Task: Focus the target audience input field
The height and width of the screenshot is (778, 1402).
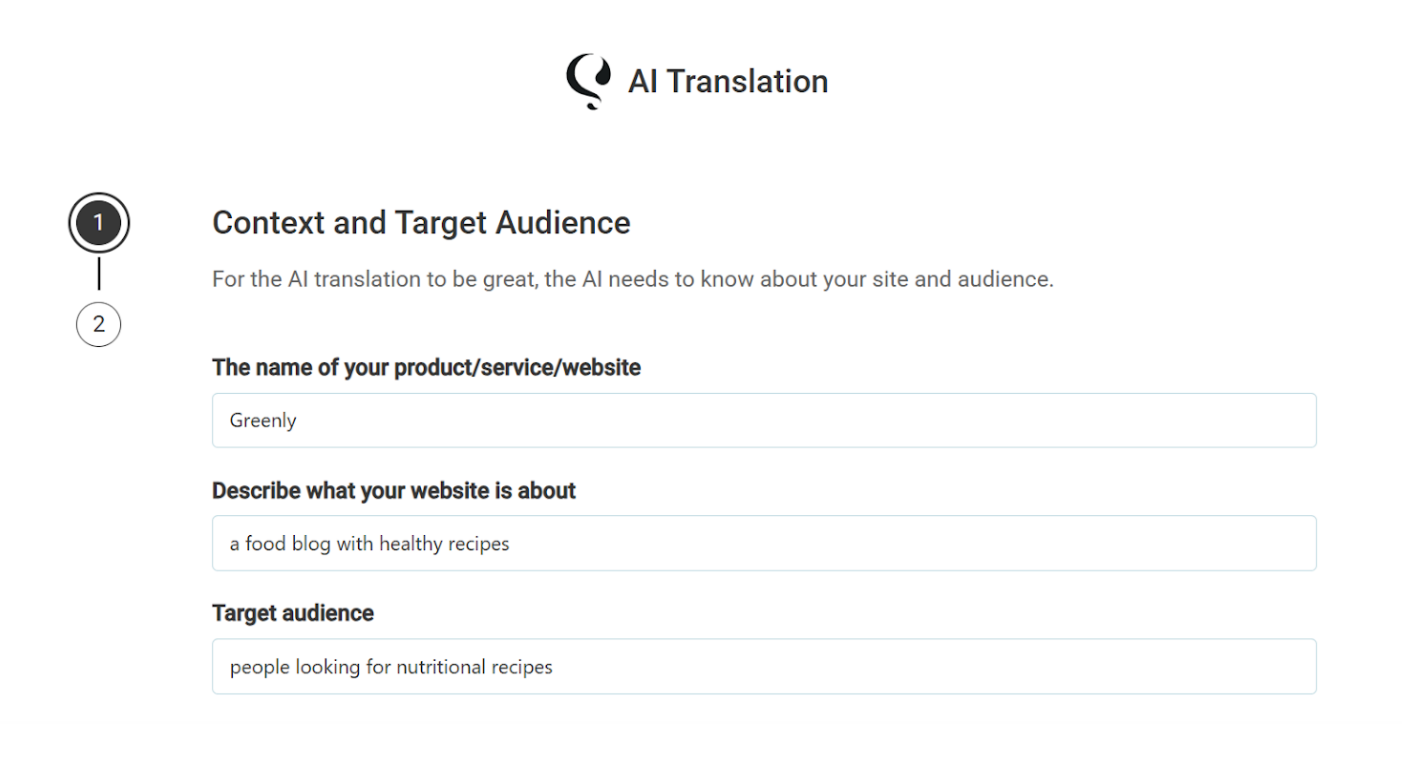Action: coord(764,666)
